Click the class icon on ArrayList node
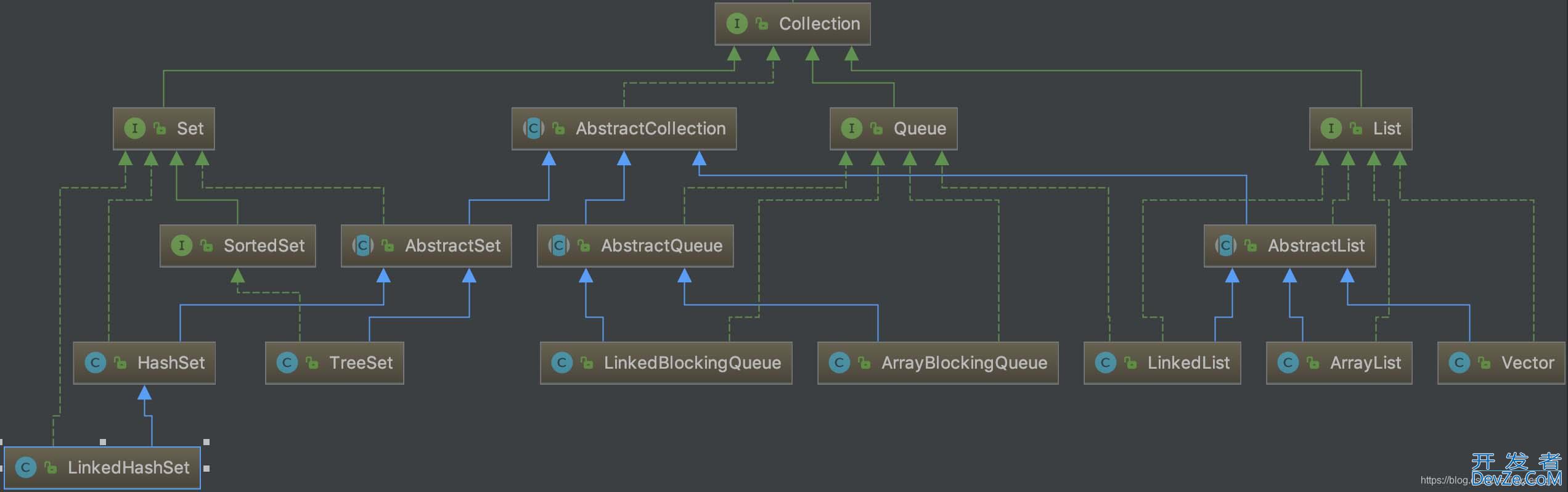1568x492 pixels. (1288, 363)
